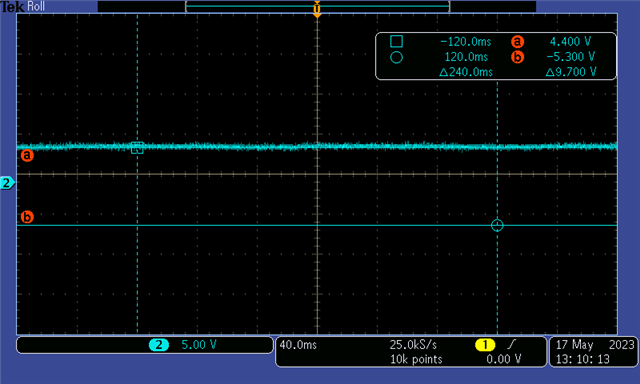Click the 10k points record length readout
640x384 pixels.
pos(416,359)
